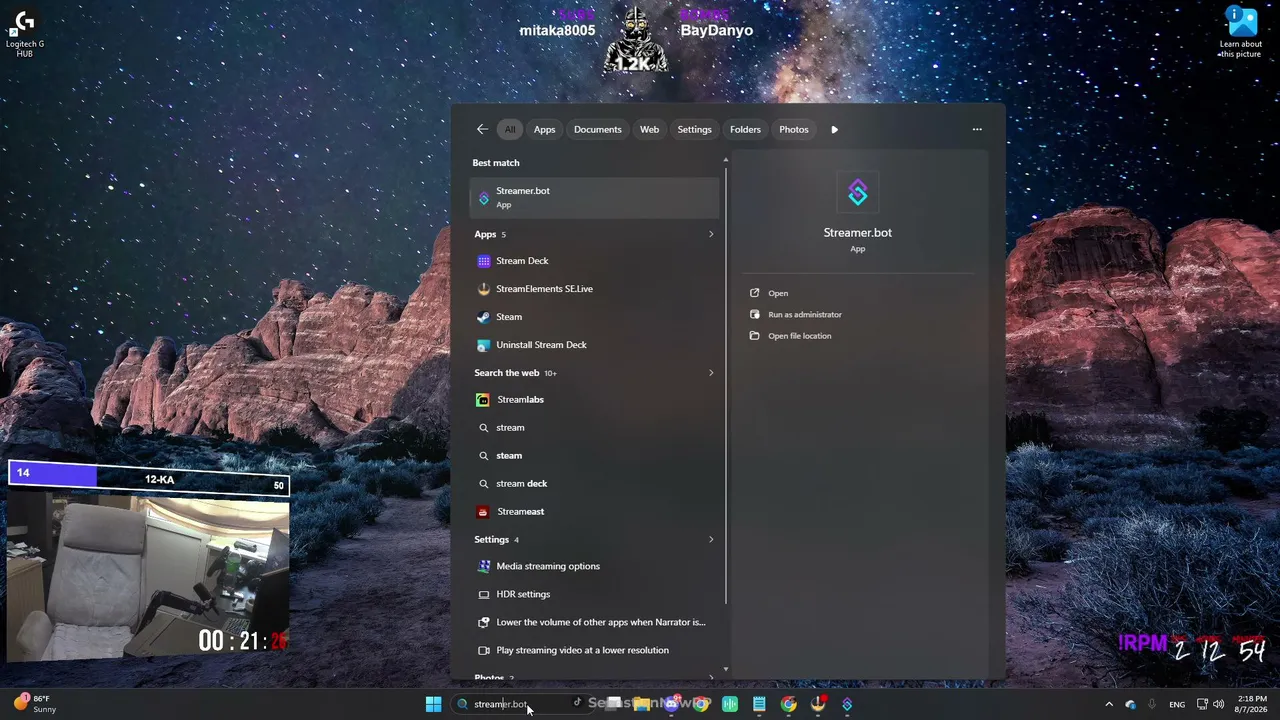The height and width of the screenshot is (720, 1280).
Task: Show hidden tray icons chevron
Action: pos(1108,704)
